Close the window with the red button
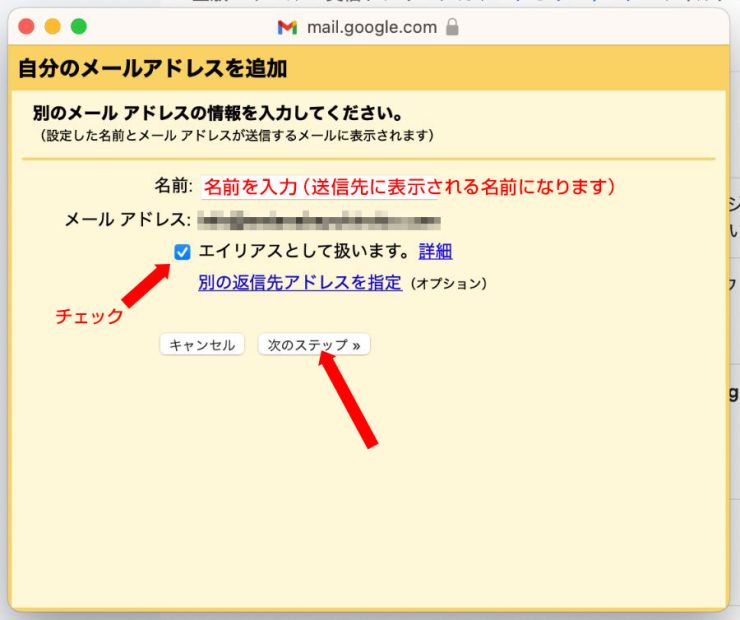Screen dimensions: 740x620 (x=27, y=27)
